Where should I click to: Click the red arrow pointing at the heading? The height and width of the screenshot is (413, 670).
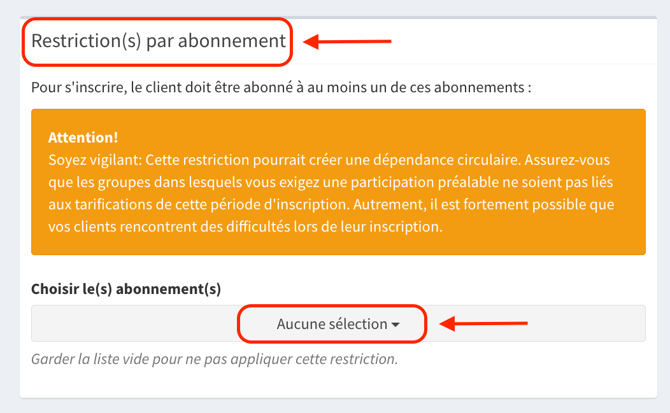[346, 42]
